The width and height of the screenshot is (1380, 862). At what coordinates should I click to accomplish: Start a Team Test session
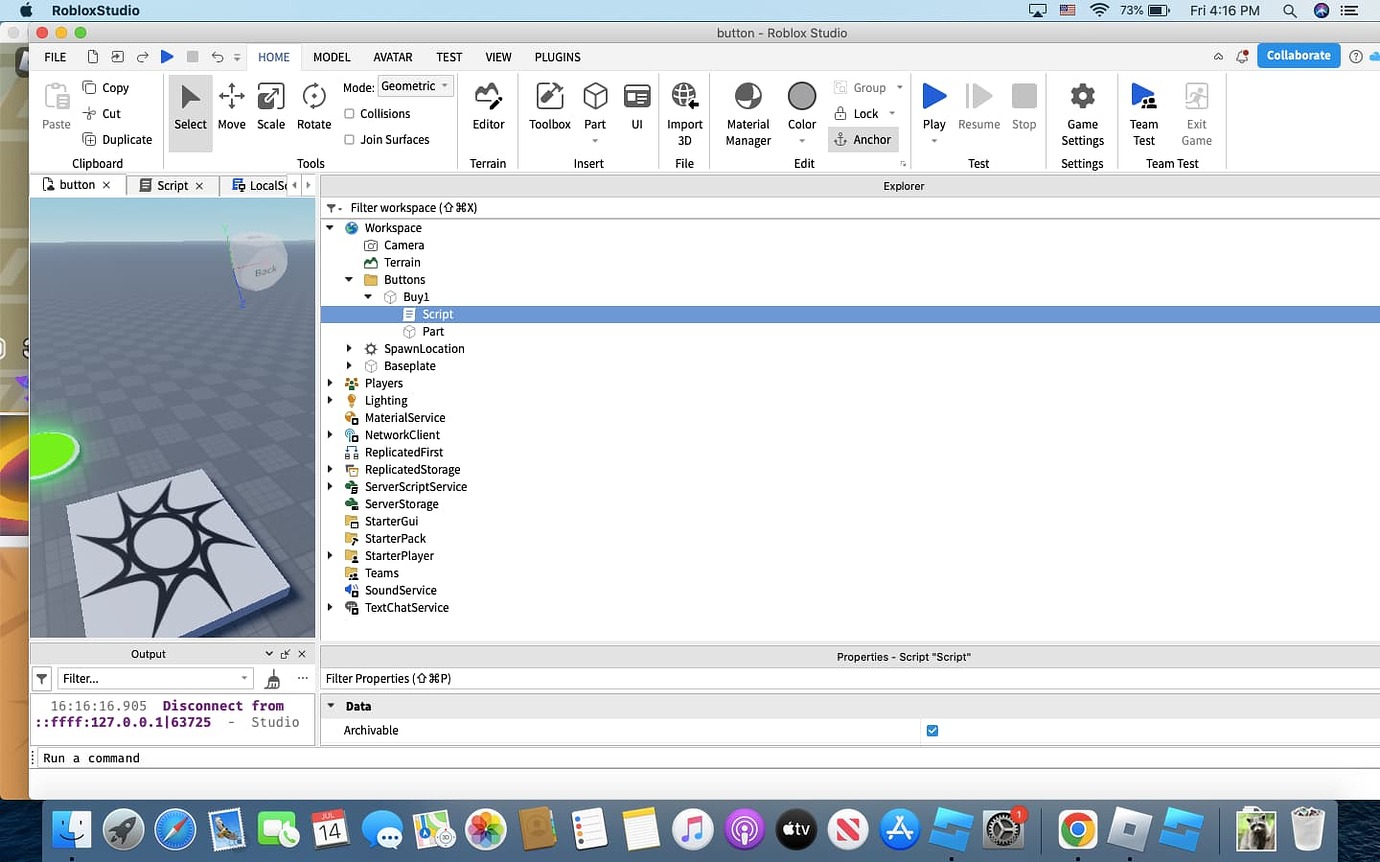pyautogui.click(x=1143, y=110)
